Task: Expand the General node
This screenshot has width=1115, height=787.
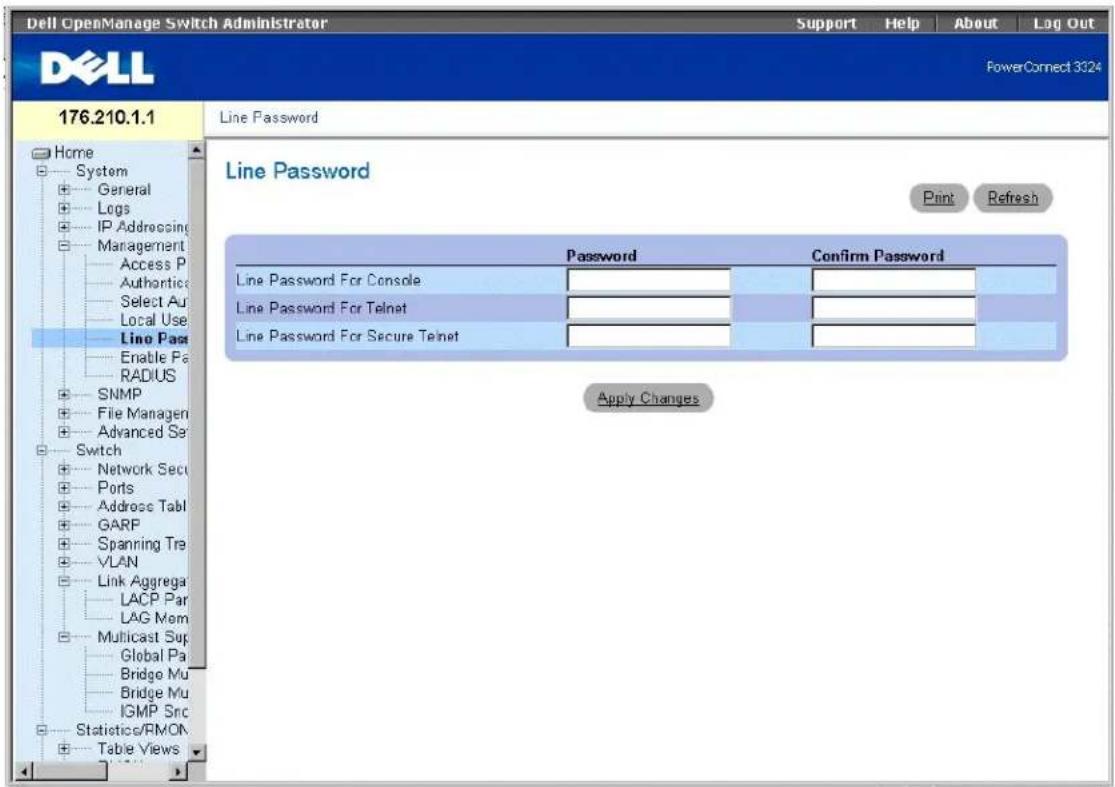Action: point(64,190)
